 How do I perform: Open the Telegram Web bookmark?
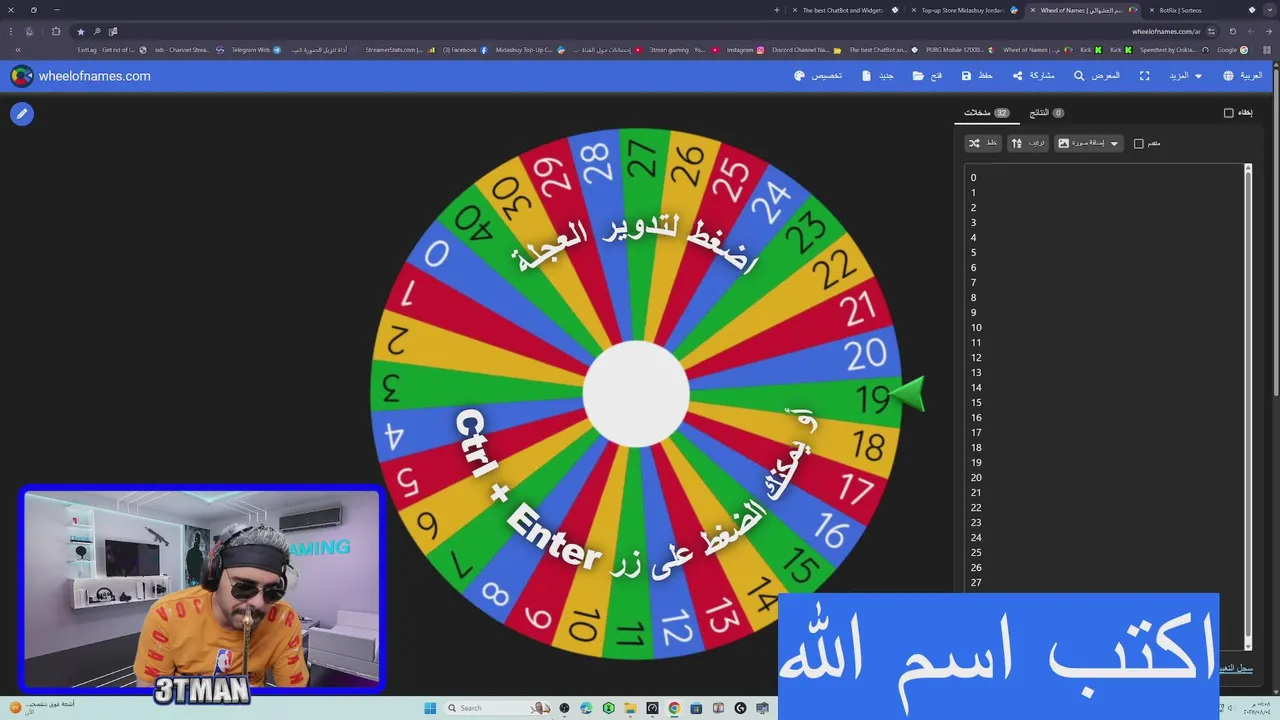point(256,50)
